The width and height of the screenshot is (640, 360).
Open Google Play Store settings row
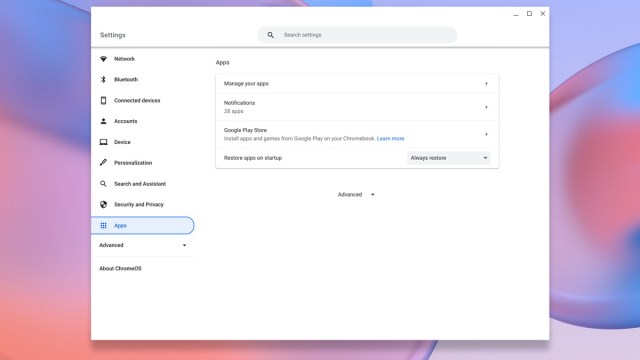click(x=357, y=134)
